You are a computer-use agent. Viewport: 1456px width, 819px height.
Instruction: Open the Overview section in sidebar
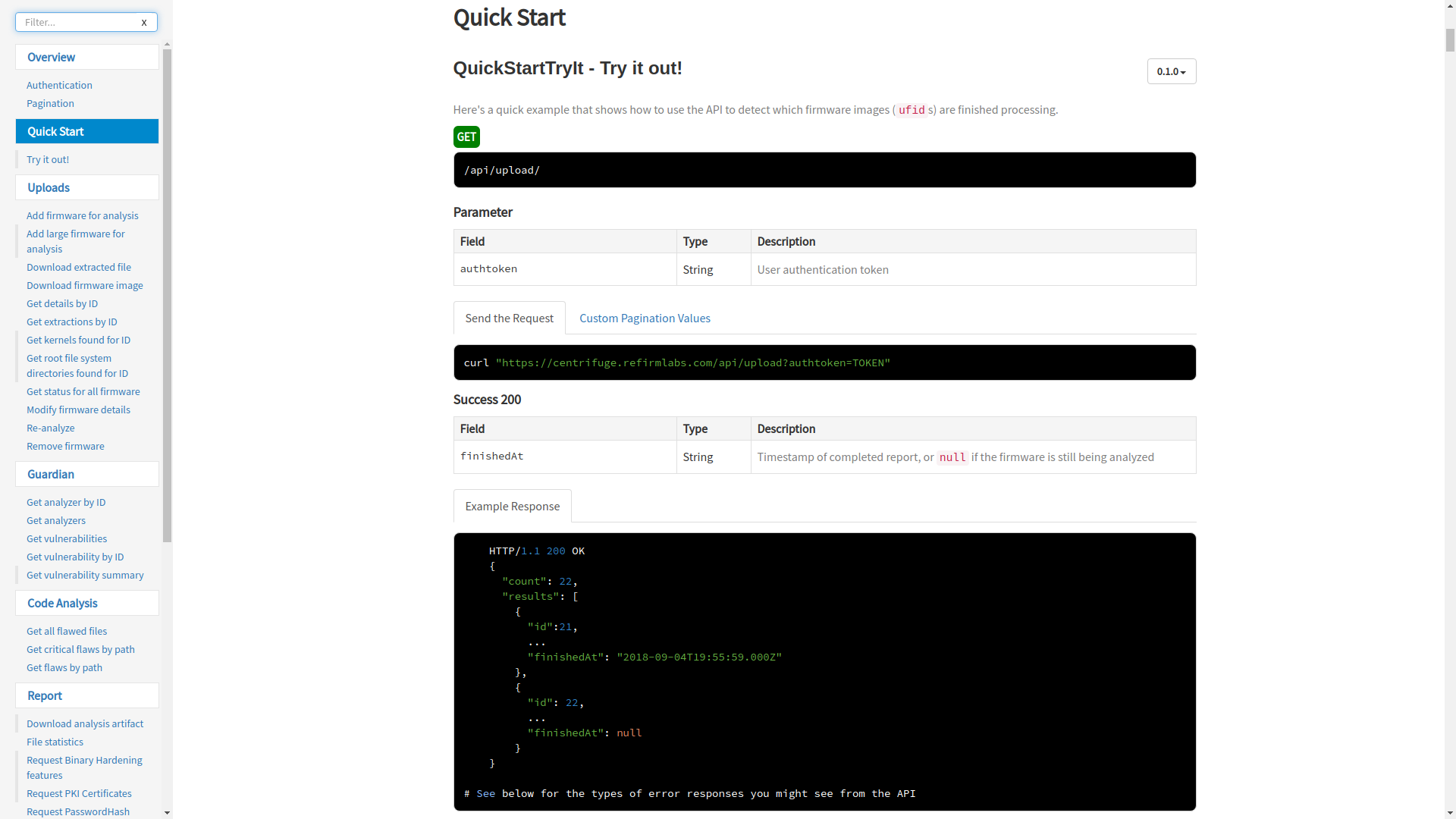click(87, 57)
